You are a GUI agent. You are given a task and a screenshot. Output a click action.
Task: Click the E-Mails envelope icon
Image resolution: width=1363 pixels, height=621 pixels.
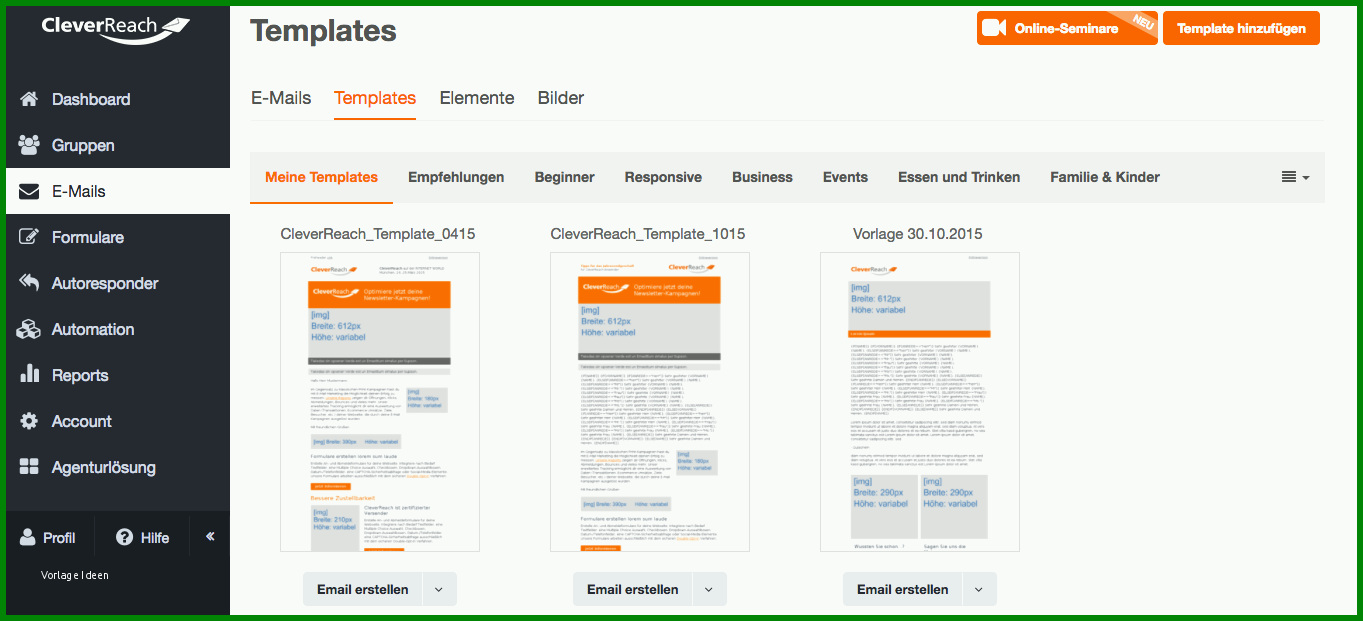pyautogui.click(x=29, y=191)
